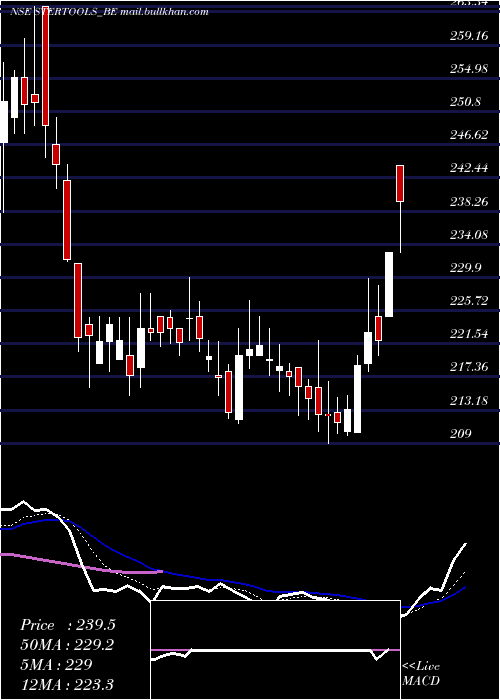Click the 254.98 price axis label

(x=469, y=69)
